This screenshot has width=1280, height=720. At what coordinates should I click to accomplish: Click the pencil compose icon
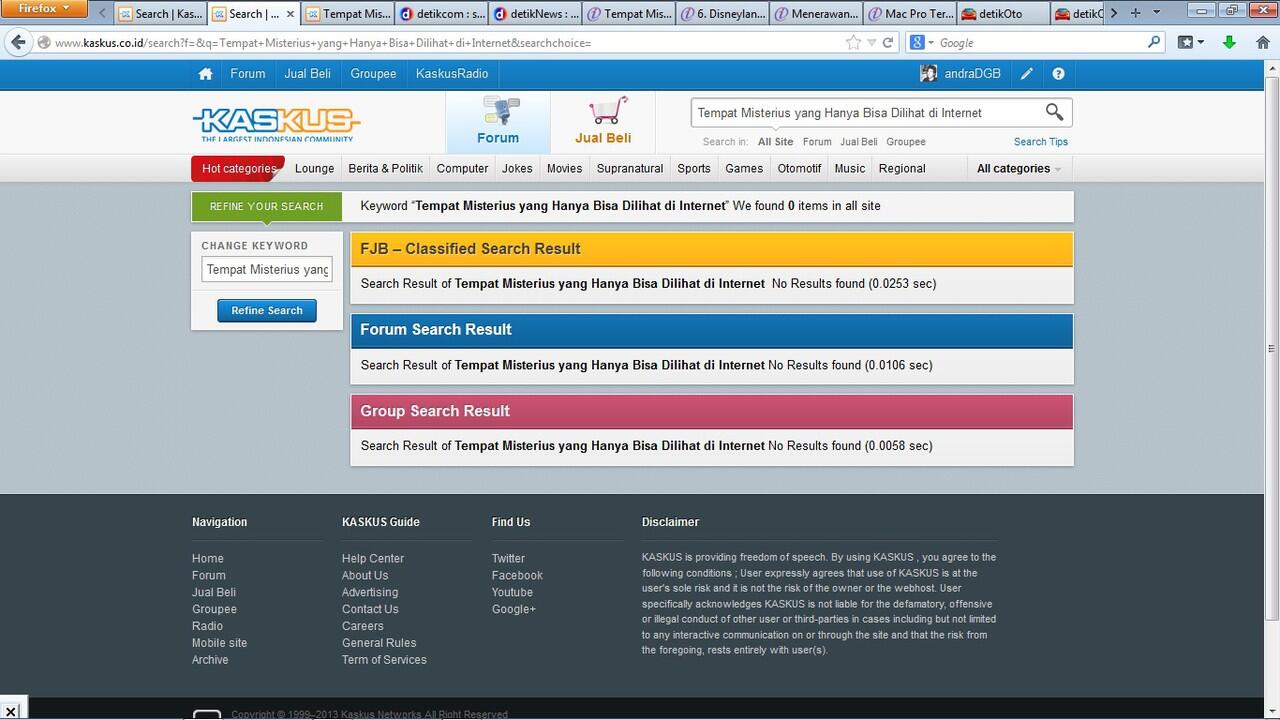[1027, 74]
